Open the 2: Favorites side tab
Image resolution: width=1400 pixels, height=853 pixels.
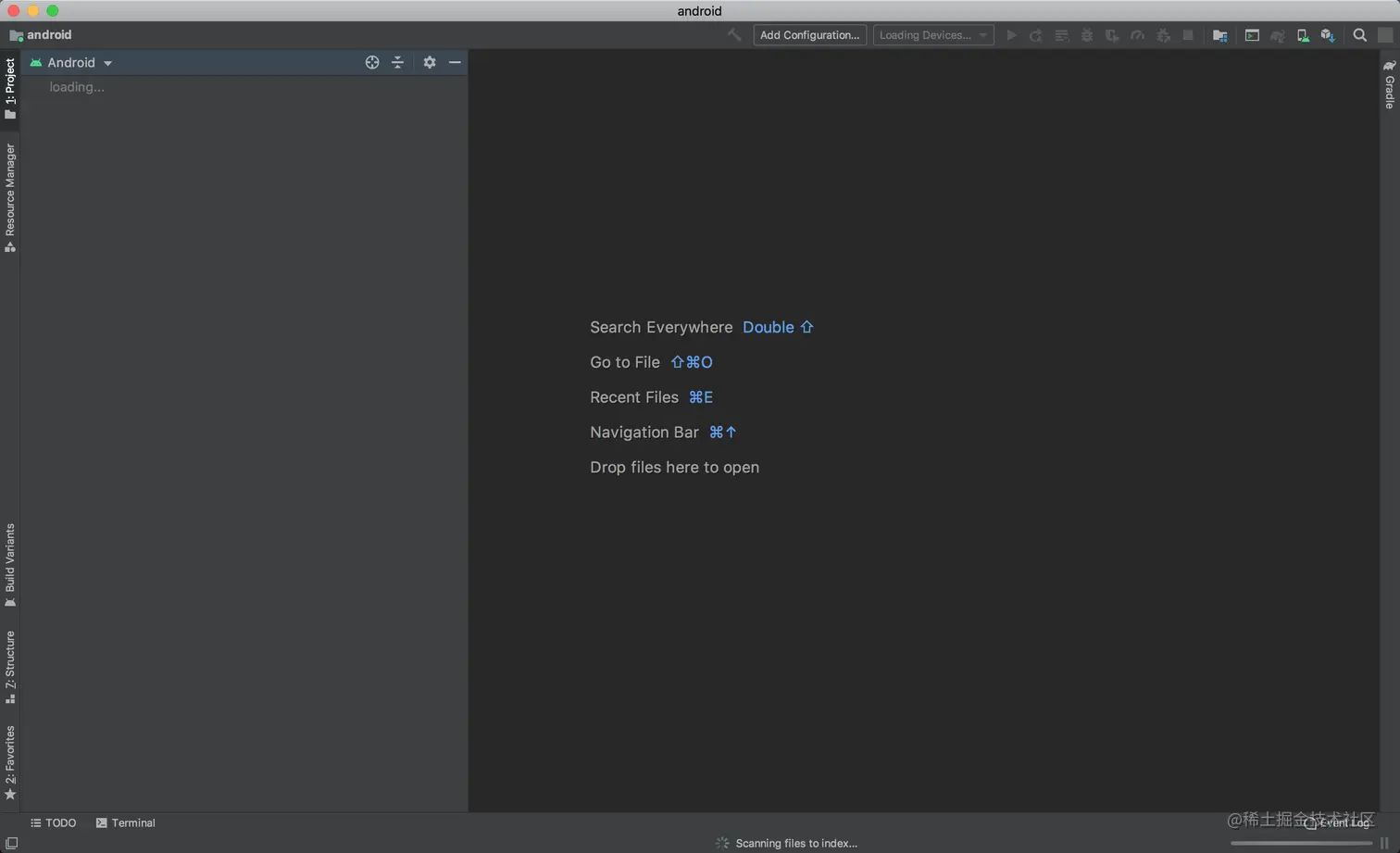point(10,763)
